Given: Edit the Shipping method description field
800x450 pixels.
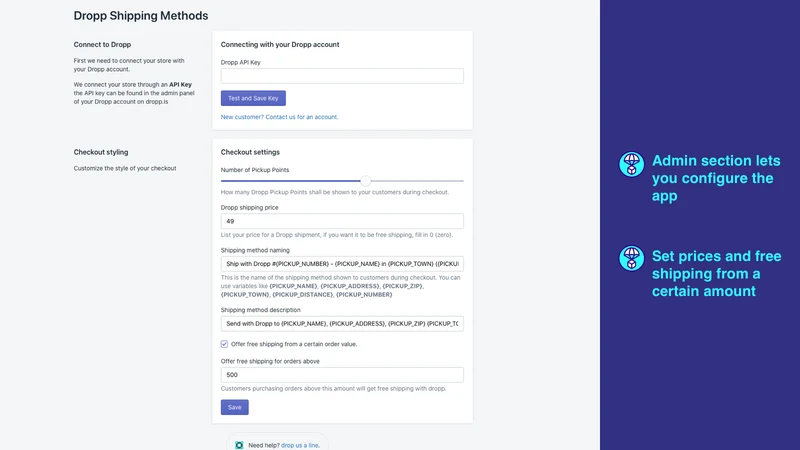Looking at the screenshot, I should coord(342,323).
